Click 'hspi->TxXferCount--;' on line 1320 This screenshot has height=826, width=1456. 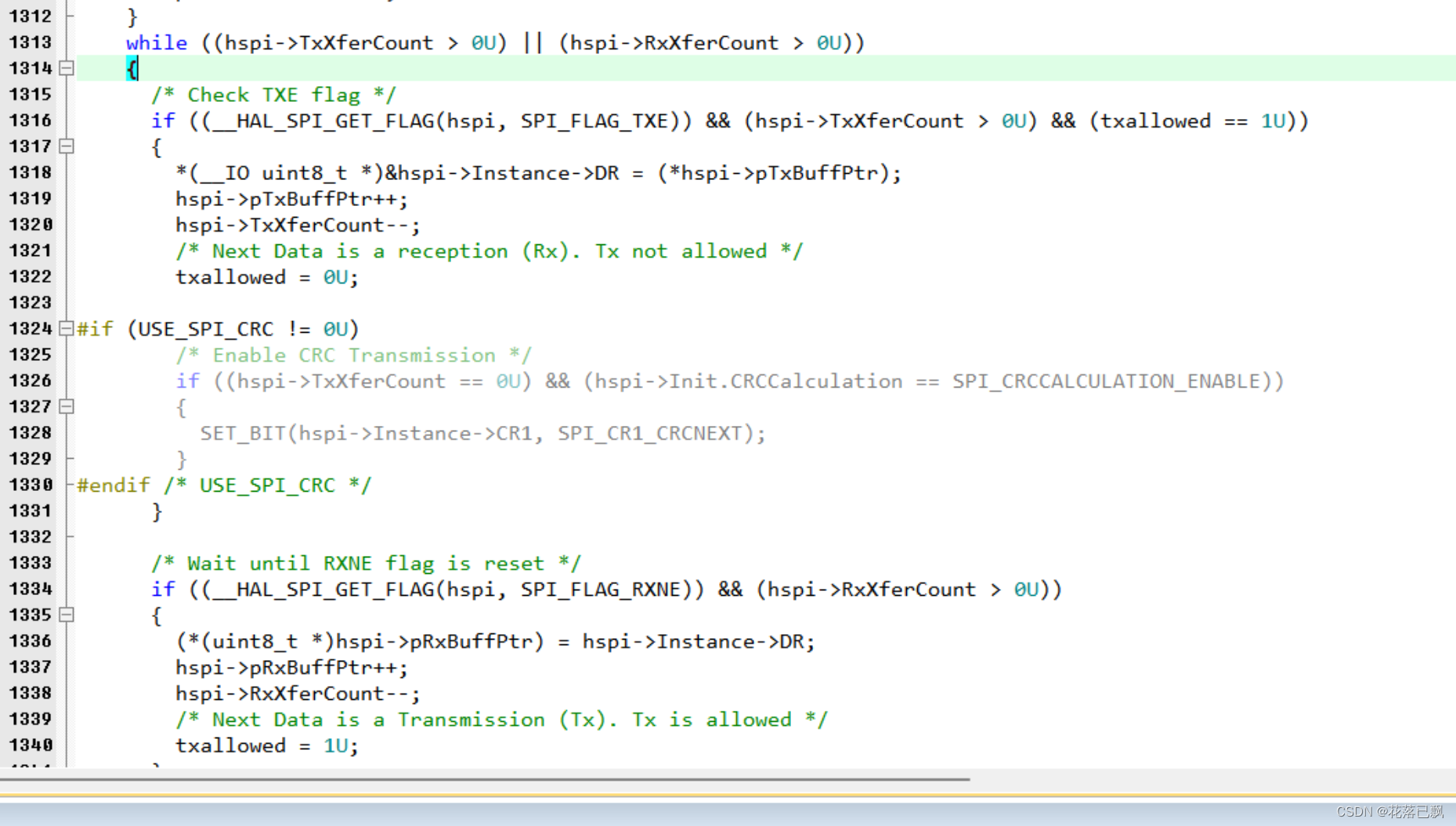(x=298, y=225)
